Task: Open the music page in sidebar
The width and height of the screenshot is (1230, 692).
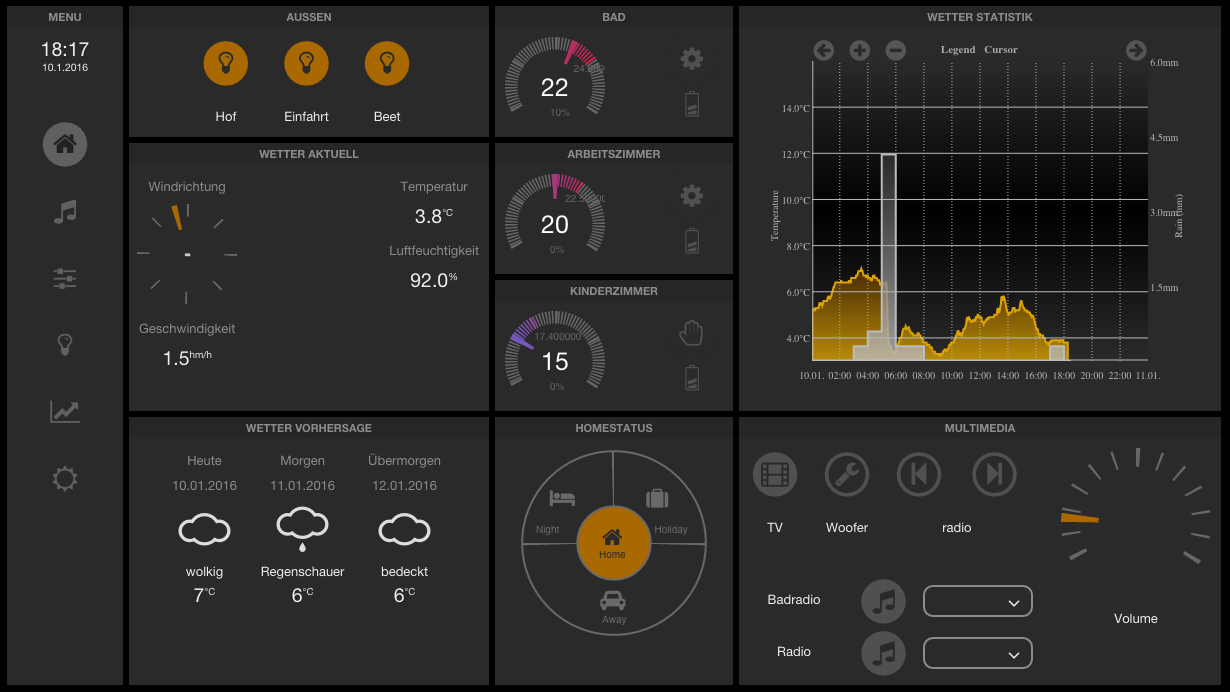Action: (65, 212)
